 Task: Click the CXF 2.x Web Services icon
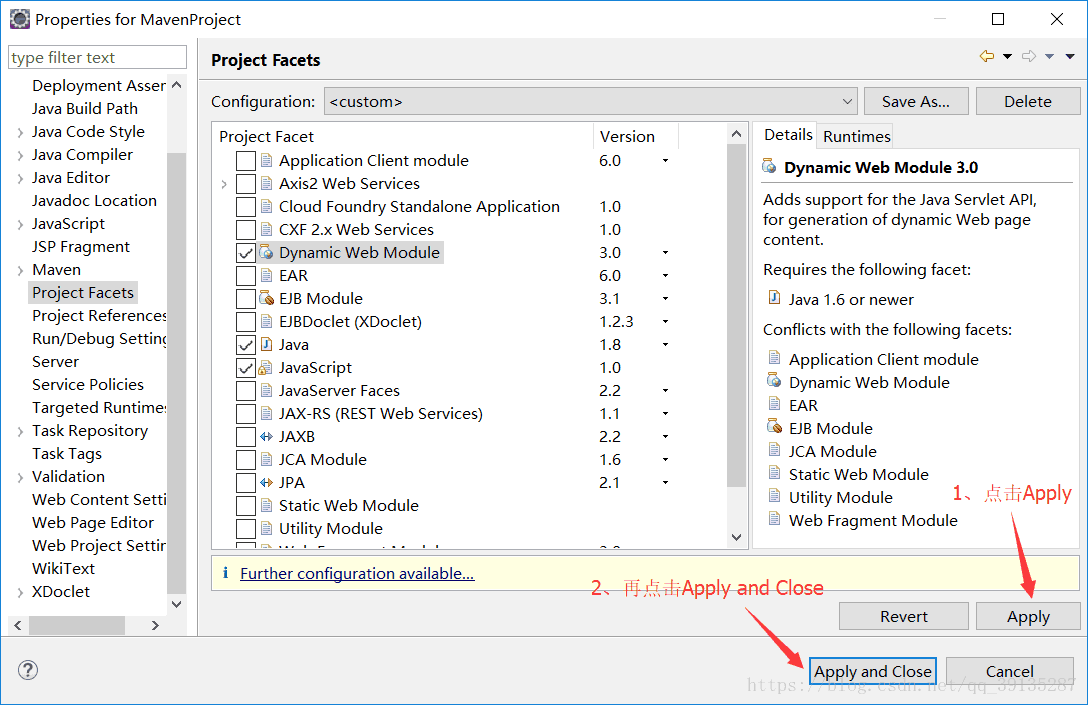tap(266, 230)
